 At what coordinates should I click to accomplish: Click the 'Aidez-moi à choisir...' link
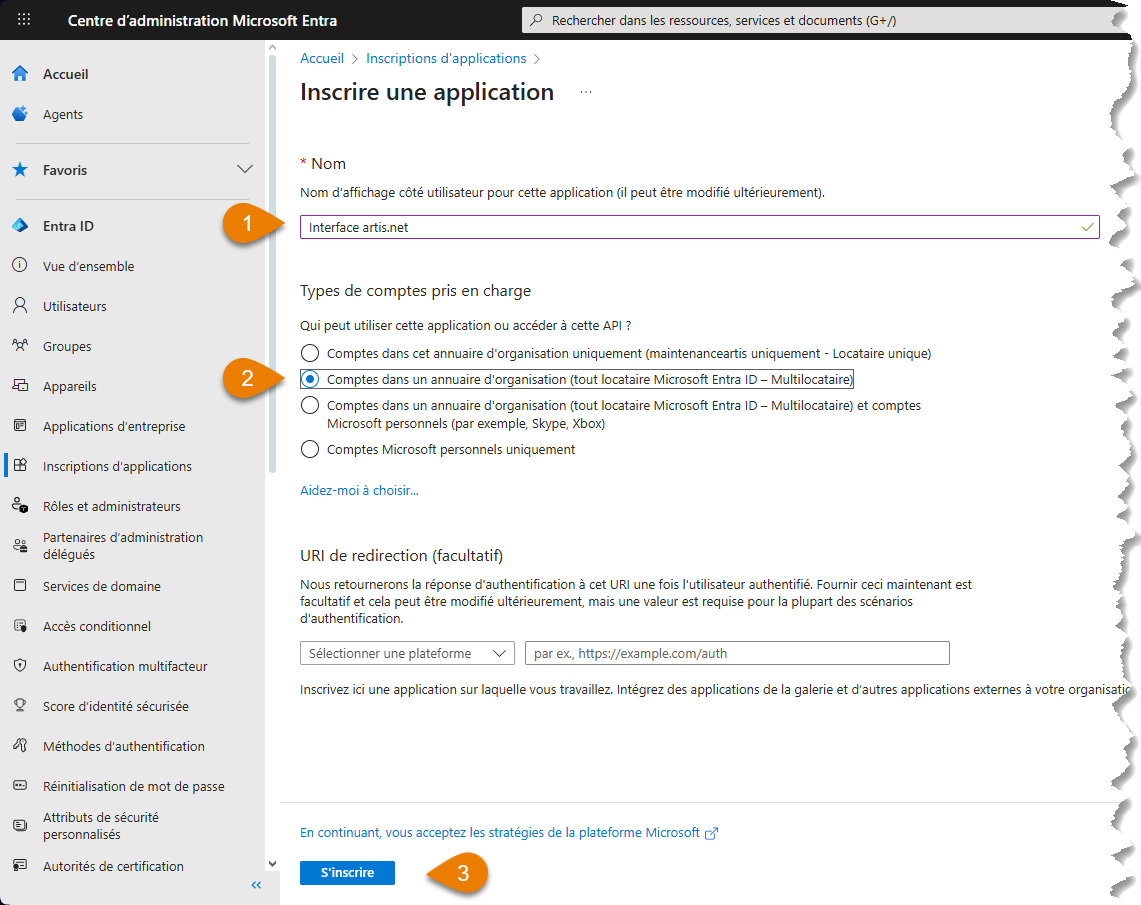coord(359,490)
